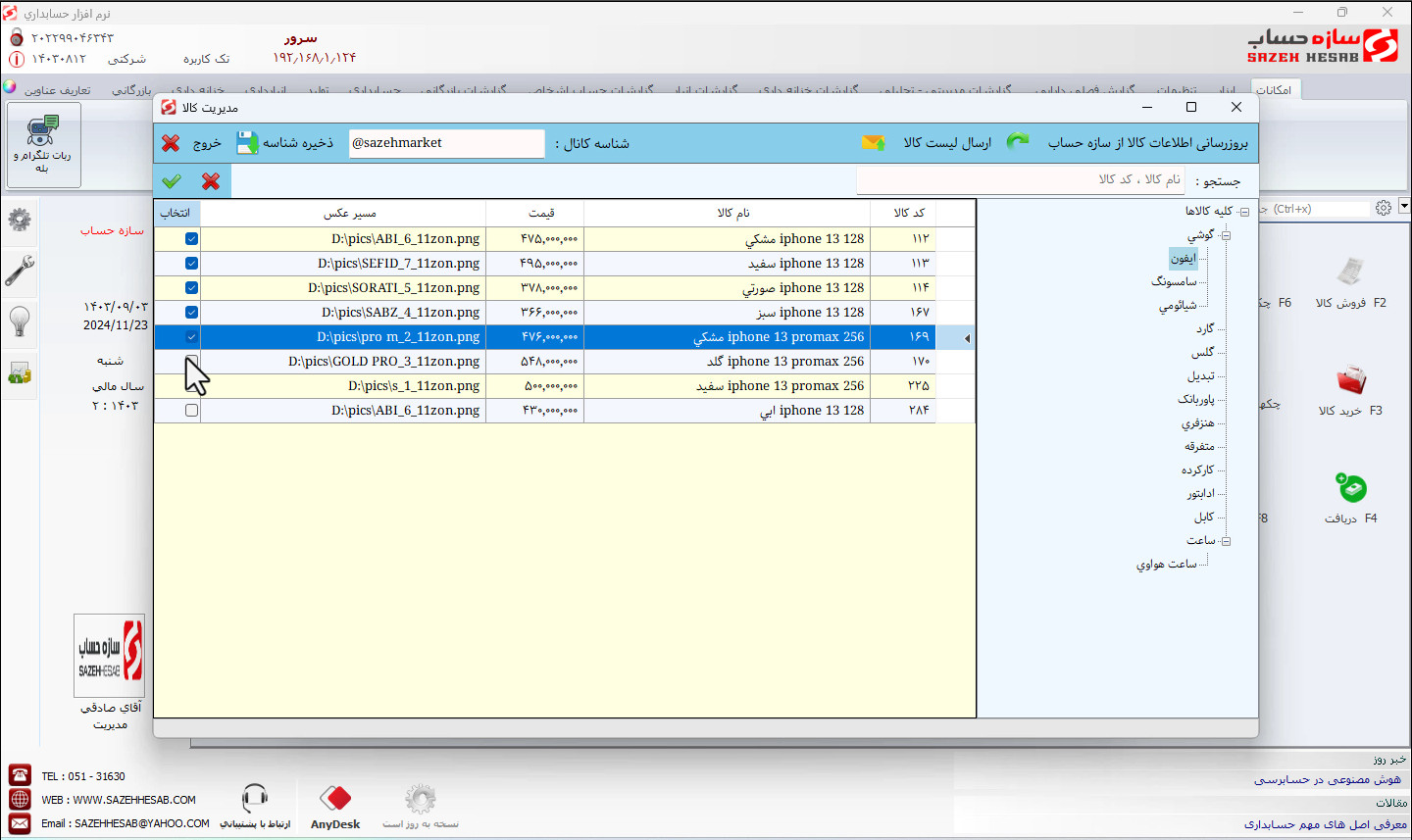Click the نام کالا column header

733,213
